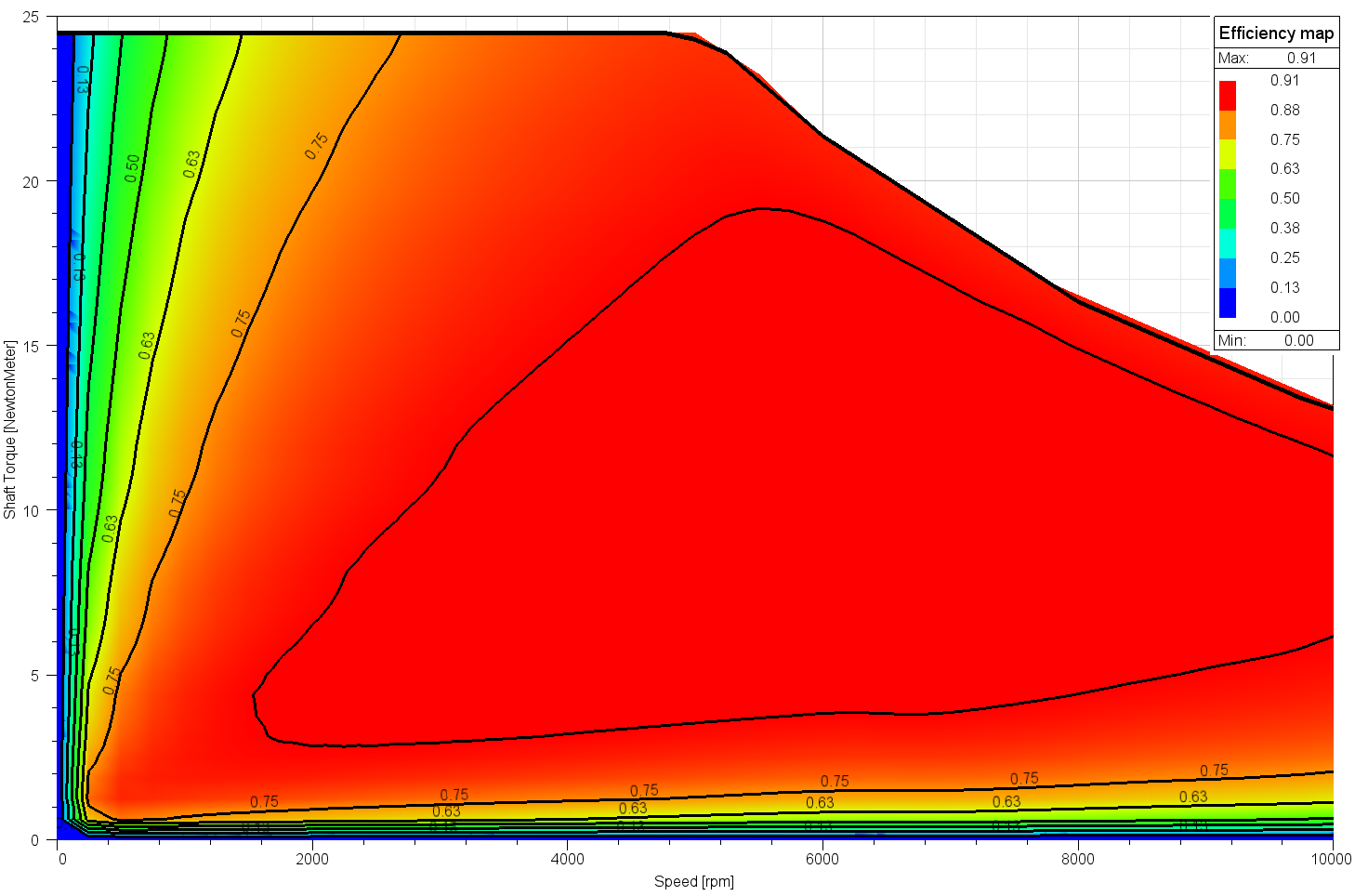
Task: Click the 0.50 contour label on the plot
Action: pyautogui.click(x=132, y=168)
